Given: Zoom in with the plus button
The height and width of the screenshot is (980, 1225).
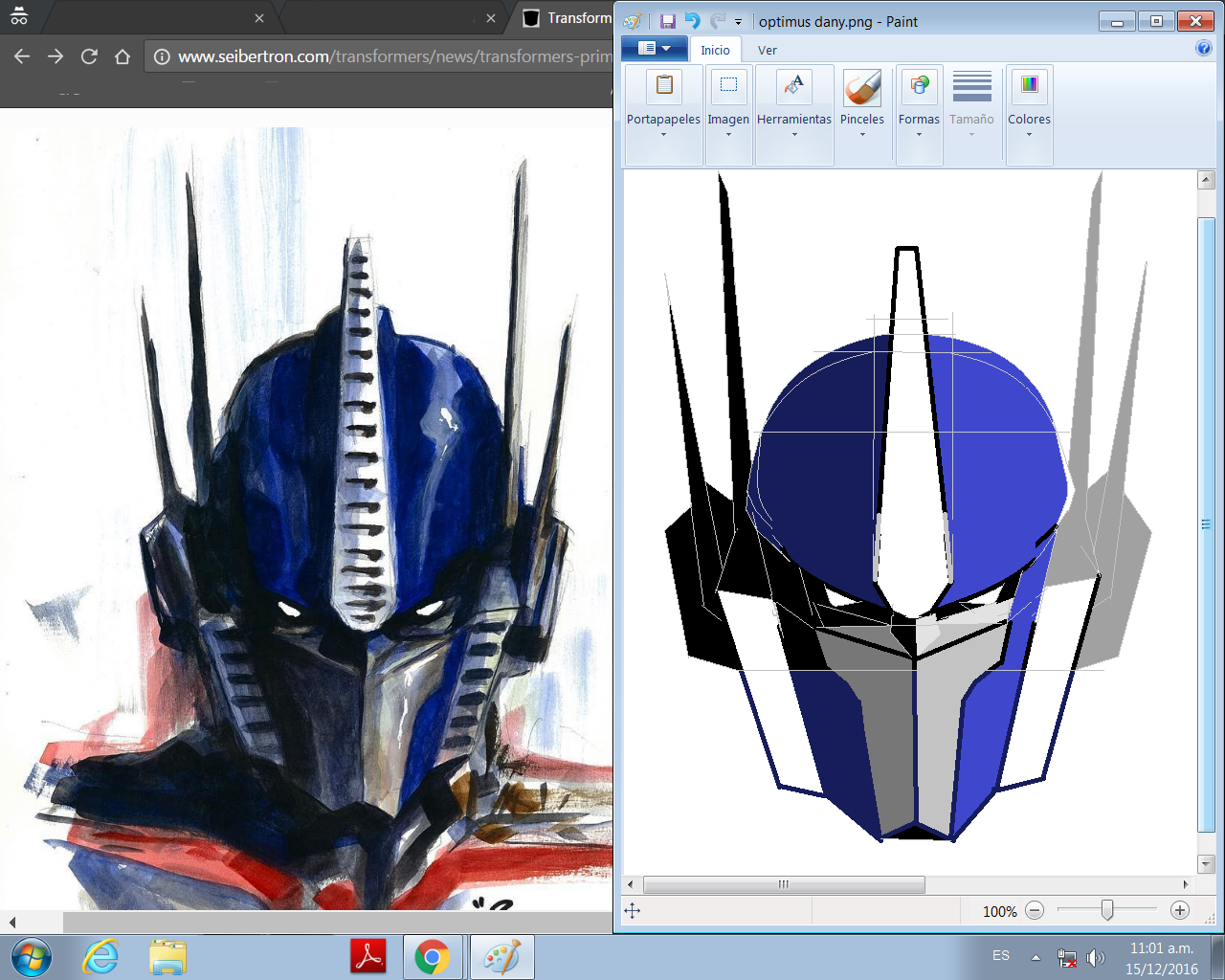Looking at the screenshot, I should (1180, 911).
